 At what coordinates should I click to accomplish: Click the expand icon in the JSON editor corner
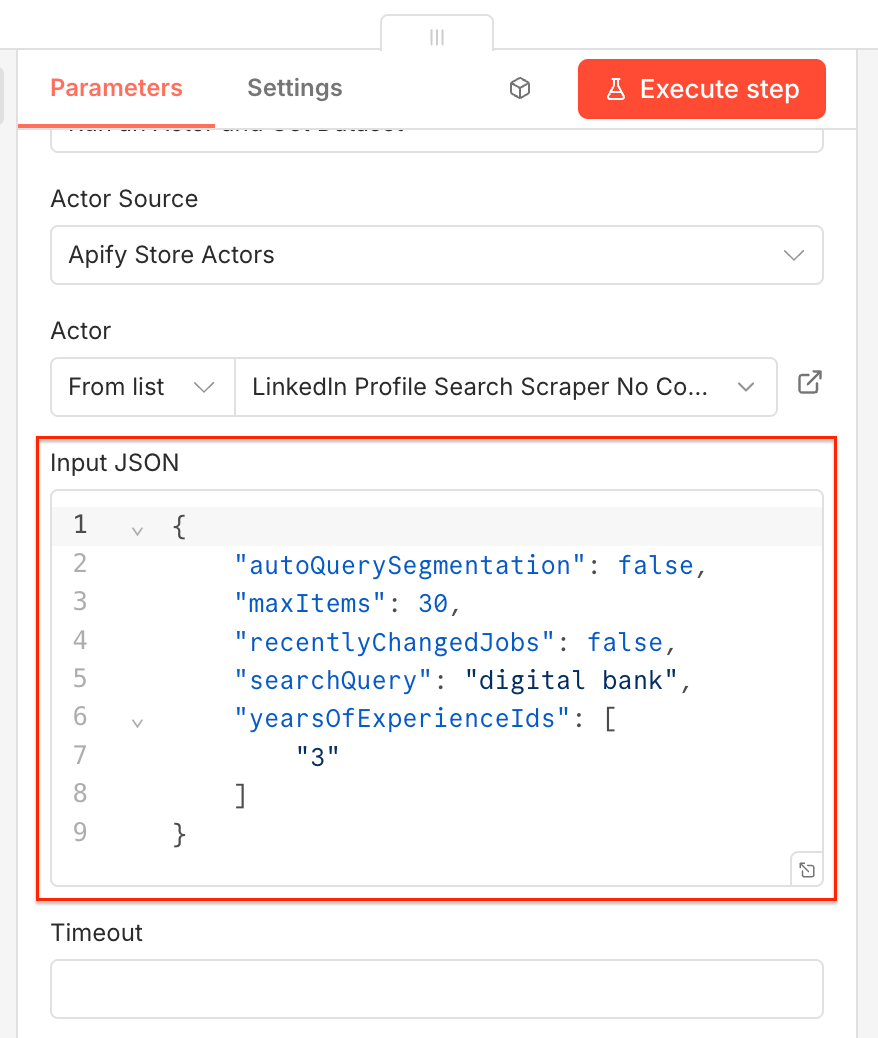coord(807,869)
